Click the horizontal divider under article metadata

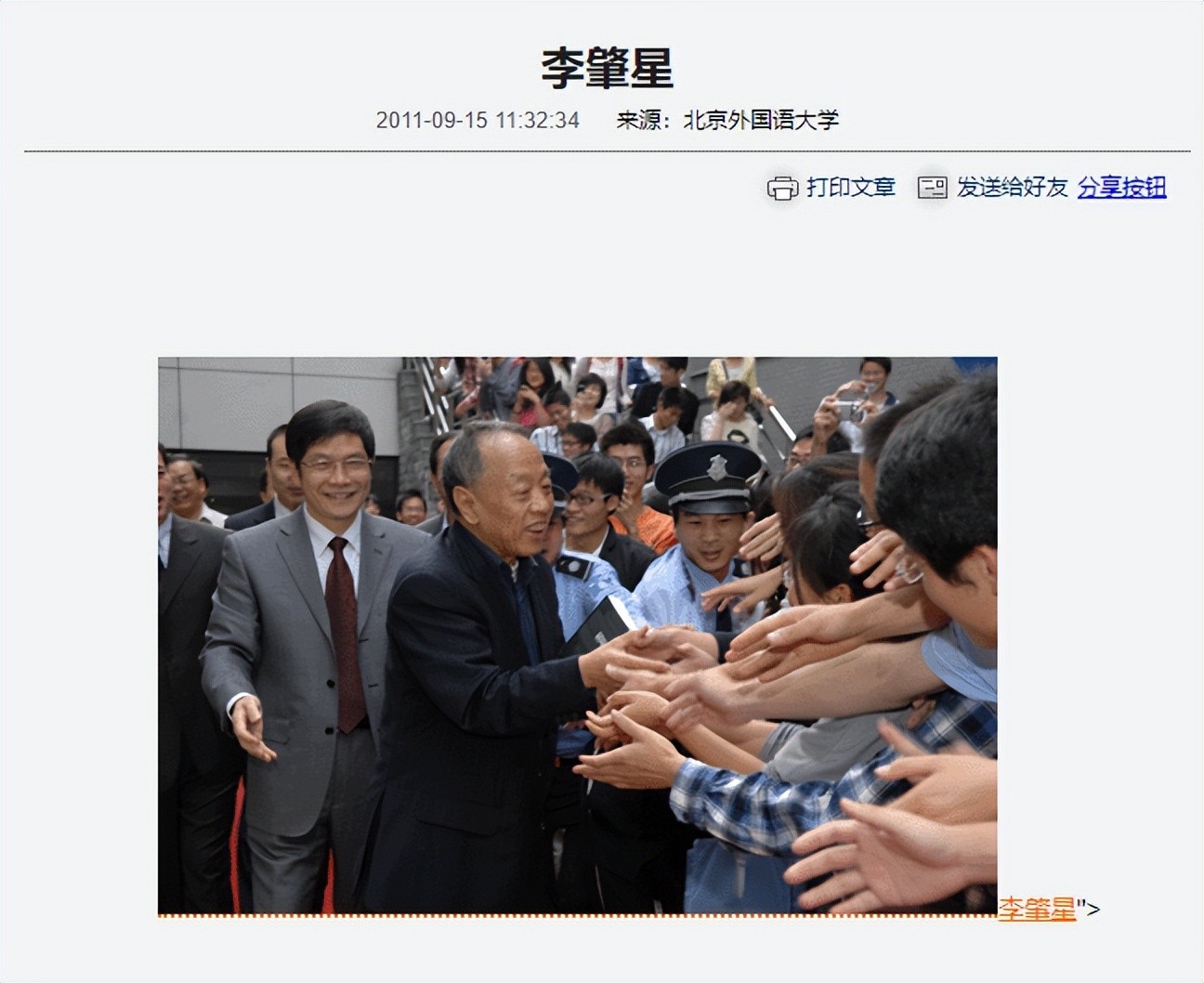pos(607,151)
